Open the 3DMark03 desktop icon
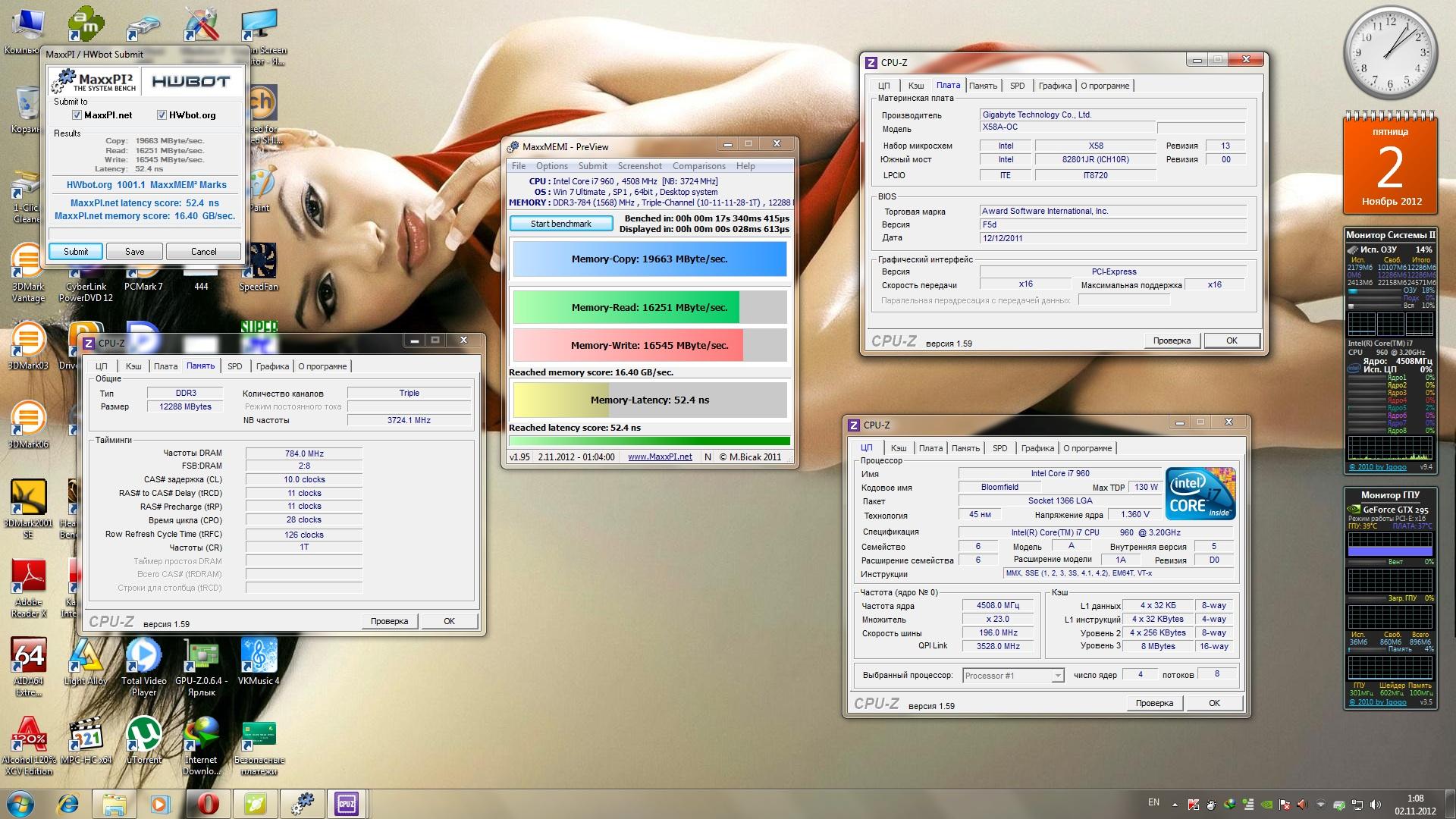Viewport: 1456px width, 819px height. [x=28, y=345]
